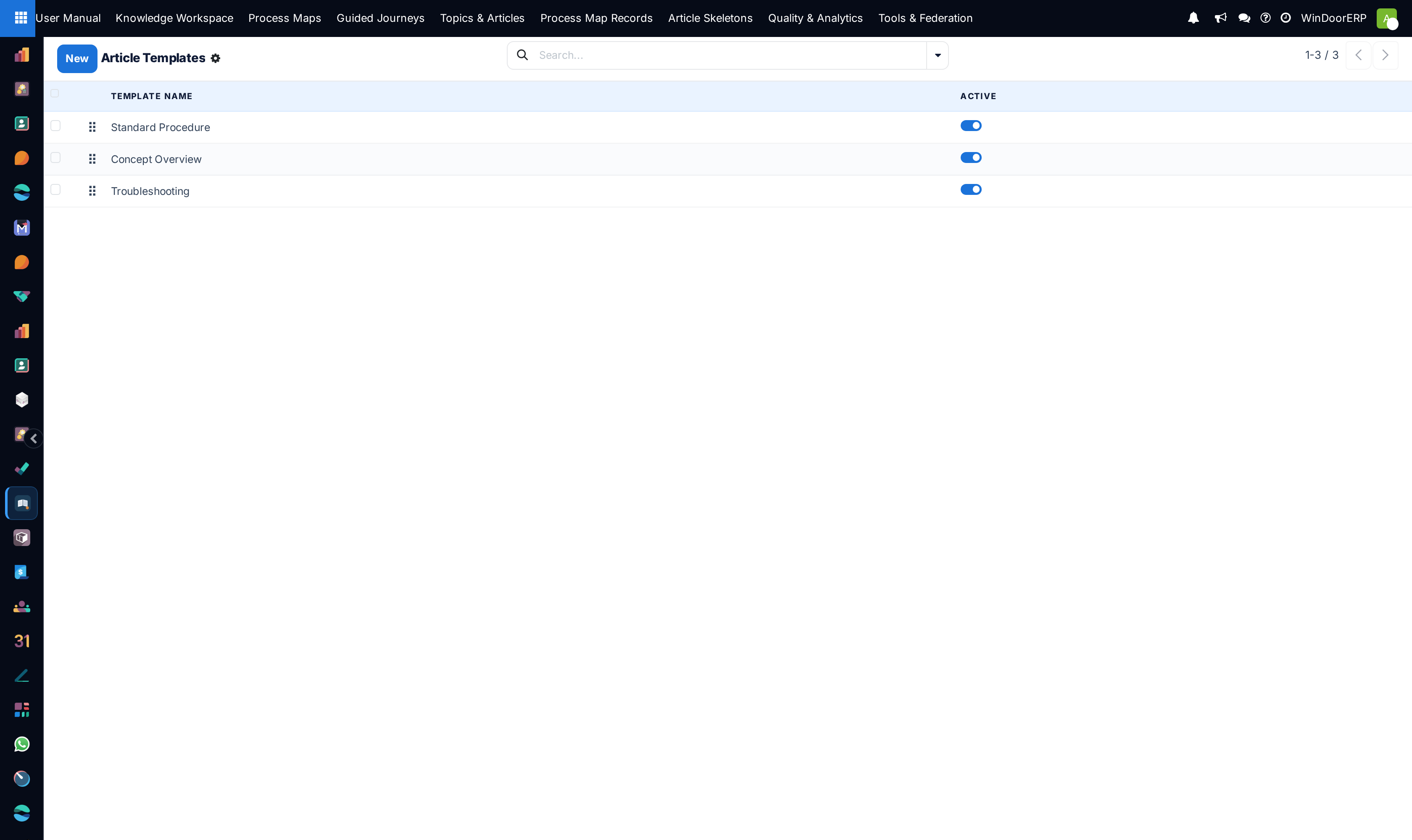The width and height of the screenshot is (1412, 840).
Task: Check the Standard Procedure row checkbox
Action: pyautogui.click(x=55, y=126)
